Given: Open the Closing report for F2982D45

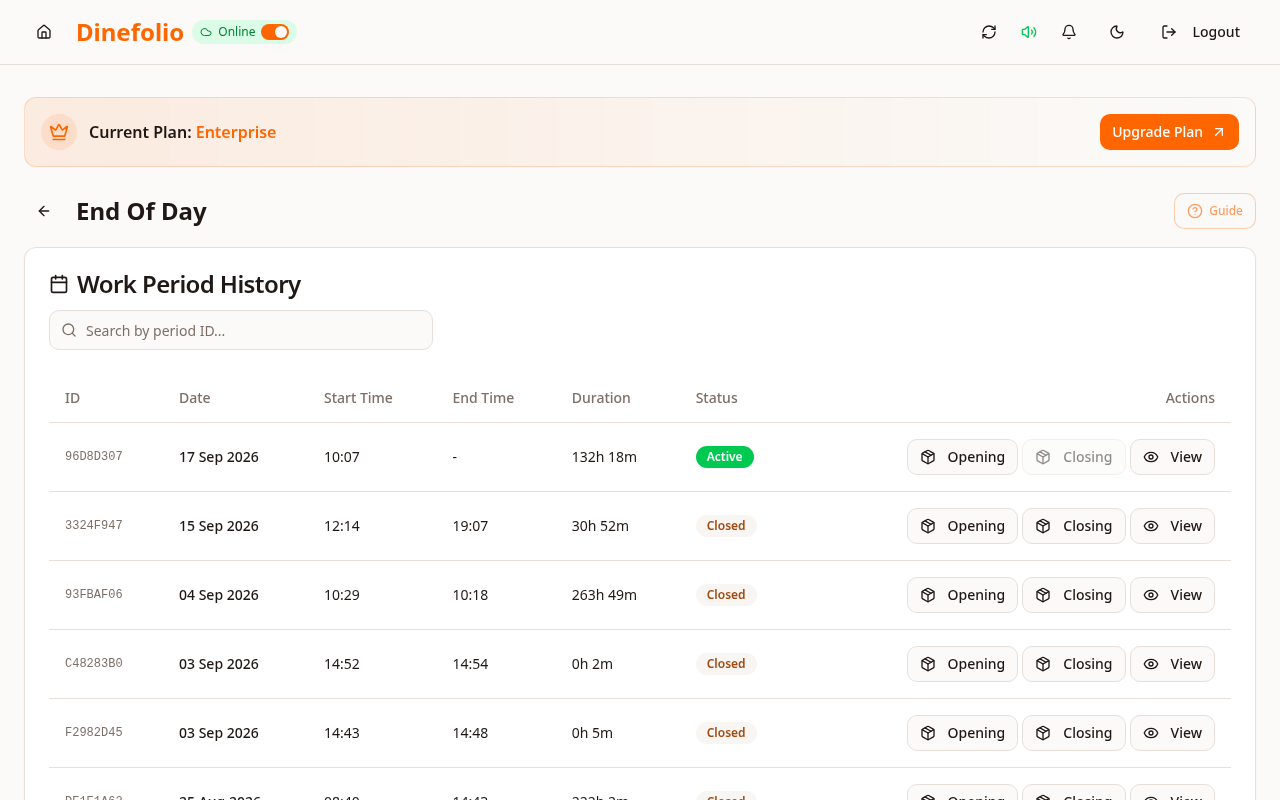Looking at the screenshot, I should pos(1074,733).
